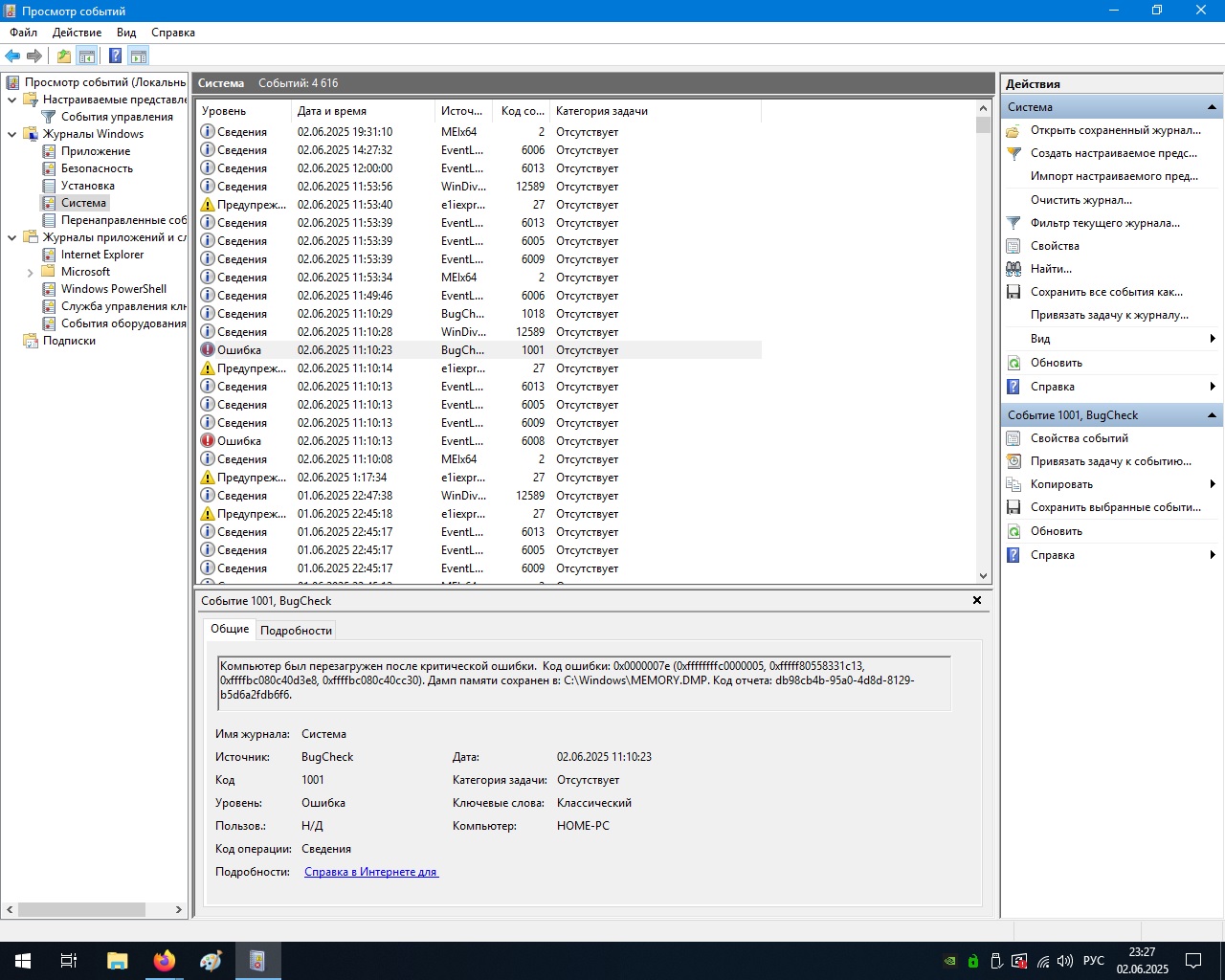Open Firefox from the taskbar

165,961
